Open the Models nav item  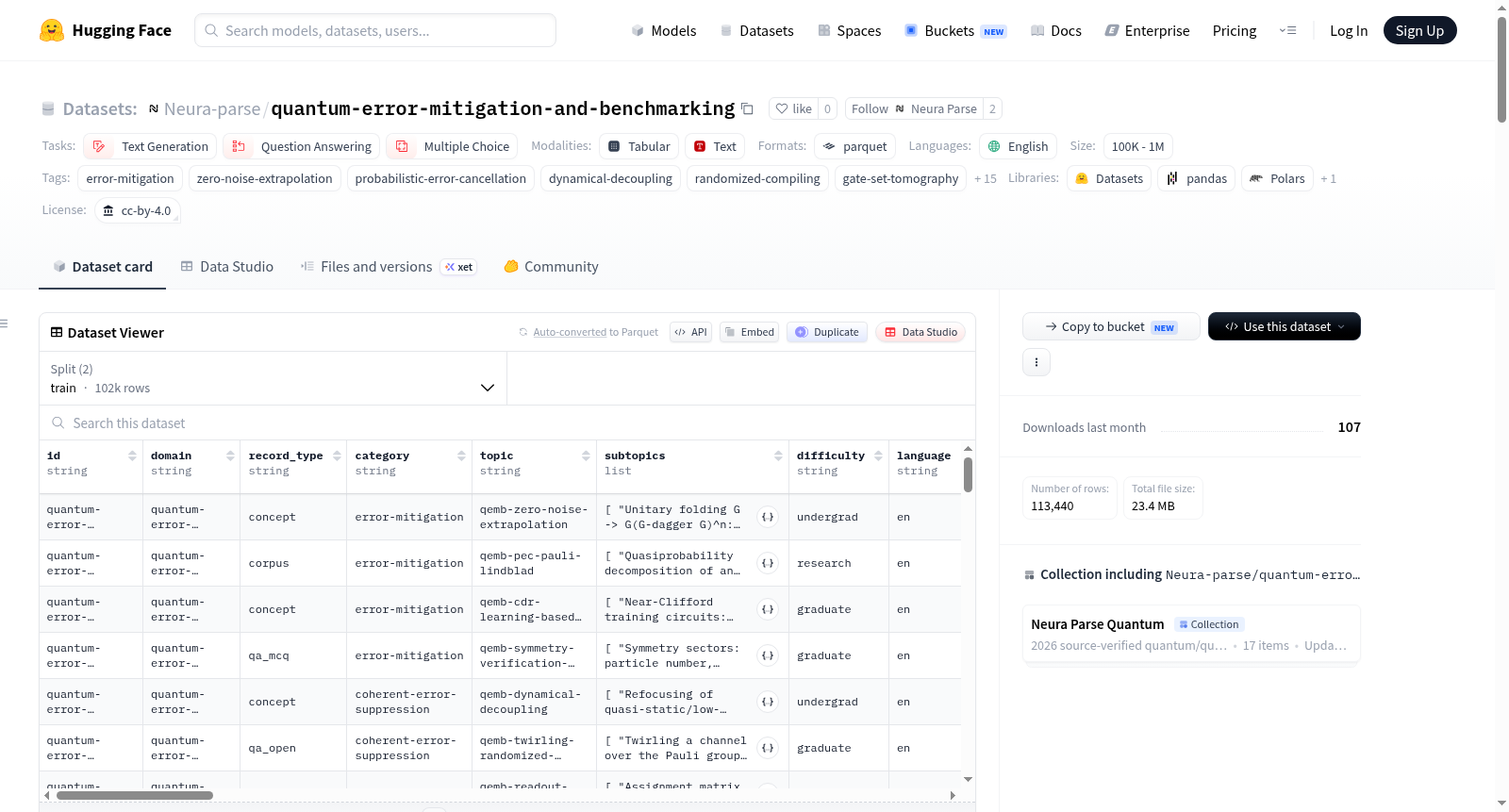663,30
